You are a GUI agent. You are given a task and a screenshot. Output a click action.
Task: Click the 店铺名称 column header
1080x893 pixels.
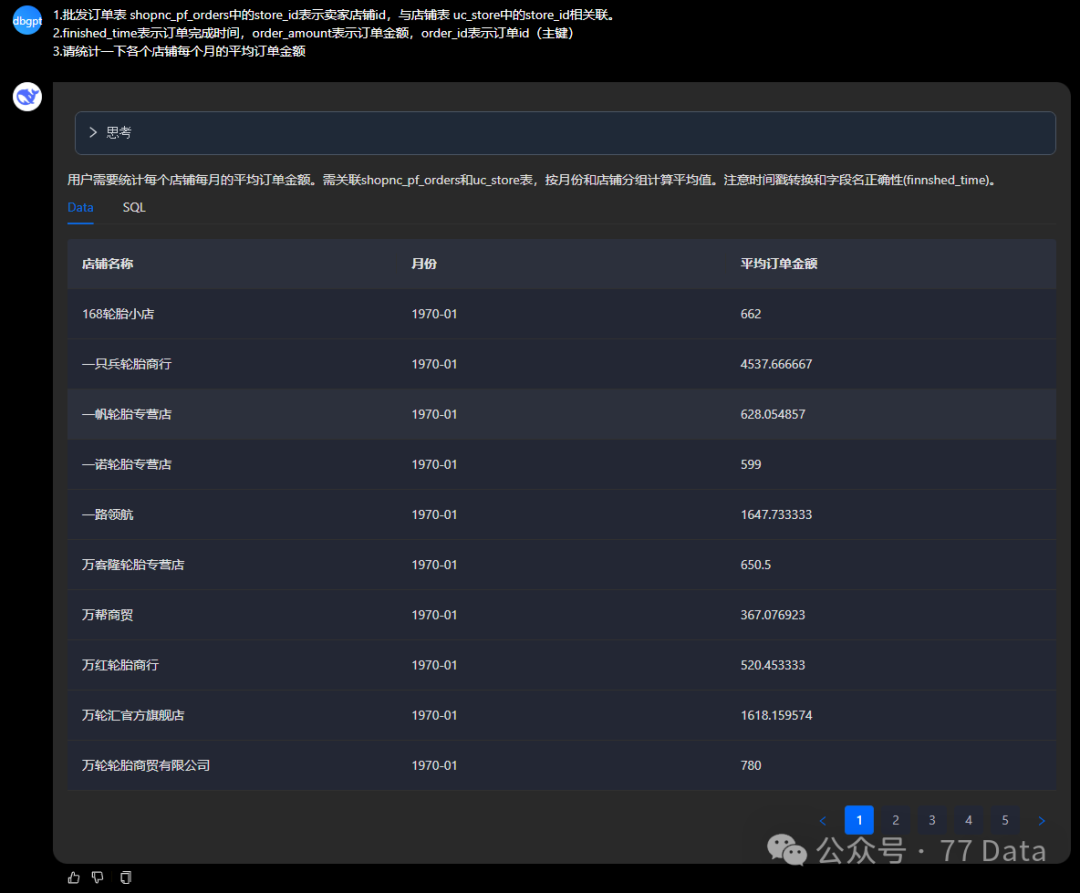click(110, 263)
